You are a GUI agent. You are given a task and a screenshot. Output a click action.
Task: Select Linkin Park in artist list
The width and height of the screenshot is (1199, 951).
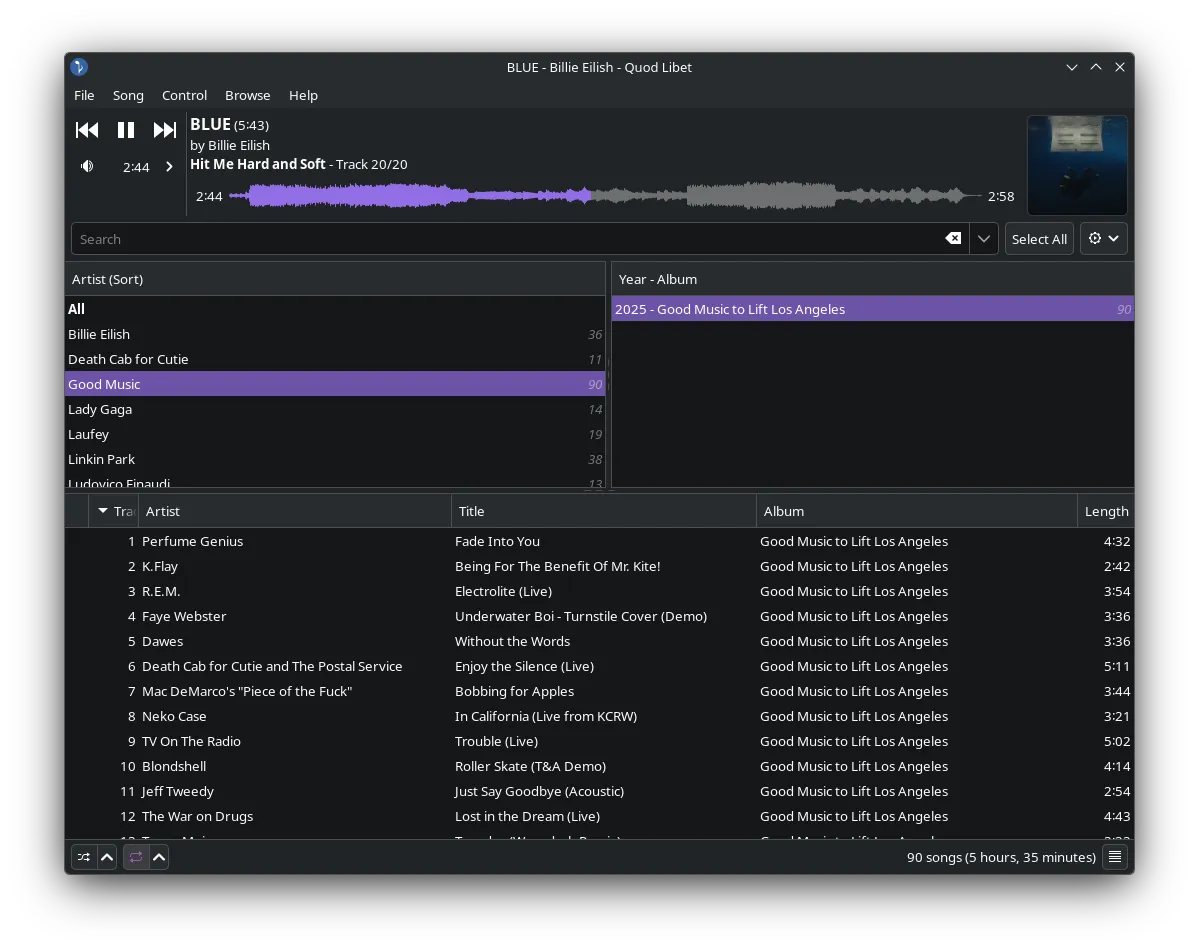coord(335,459)
